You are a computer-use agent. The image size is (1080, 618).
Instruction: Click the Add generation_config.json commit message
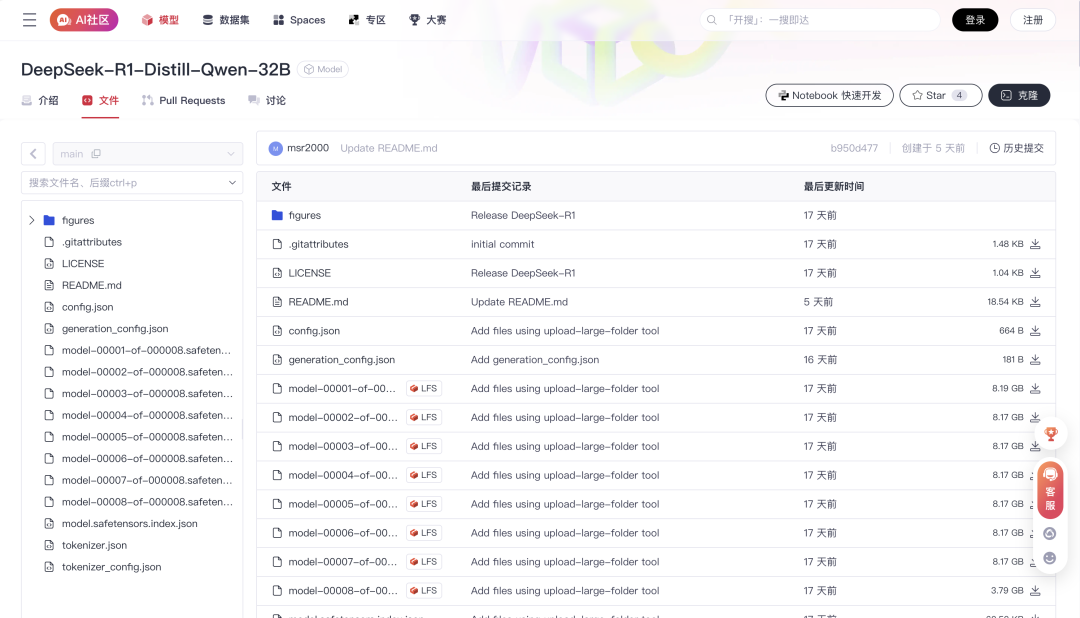pyautogui.click(x=534, y=360)
